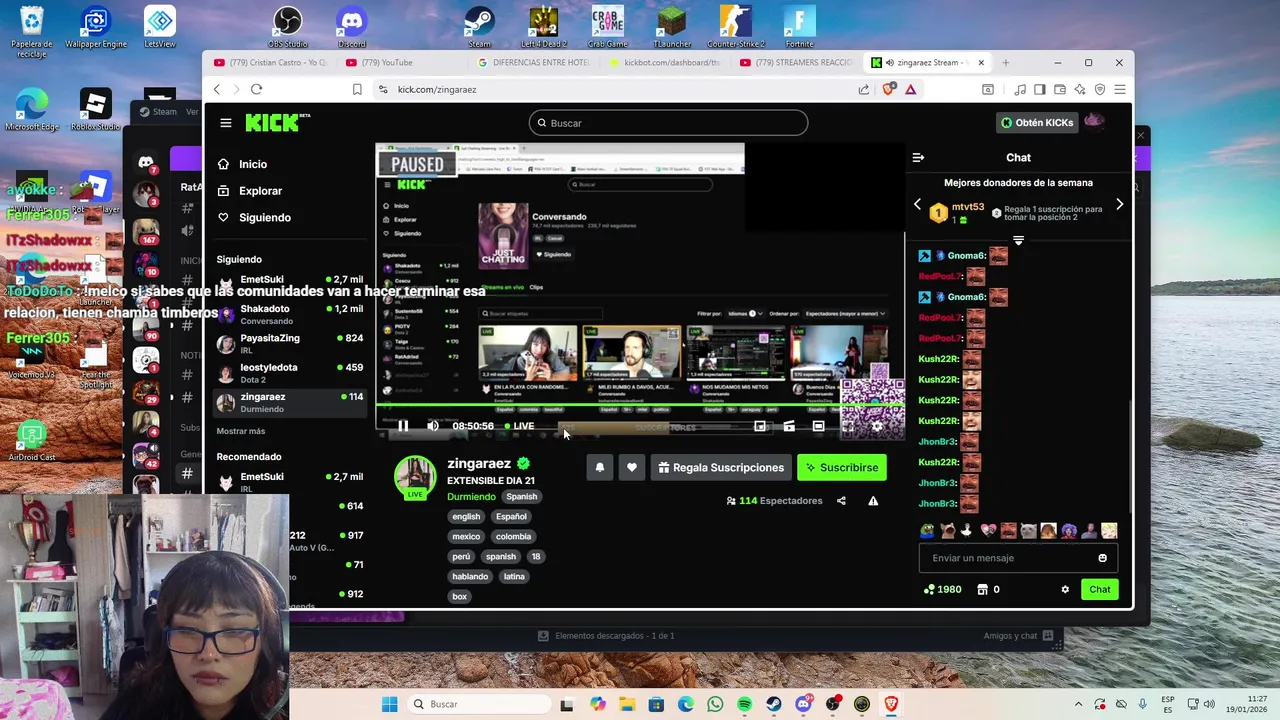Click the green Chat send button
The image size is (1280, 720).
1099,590
